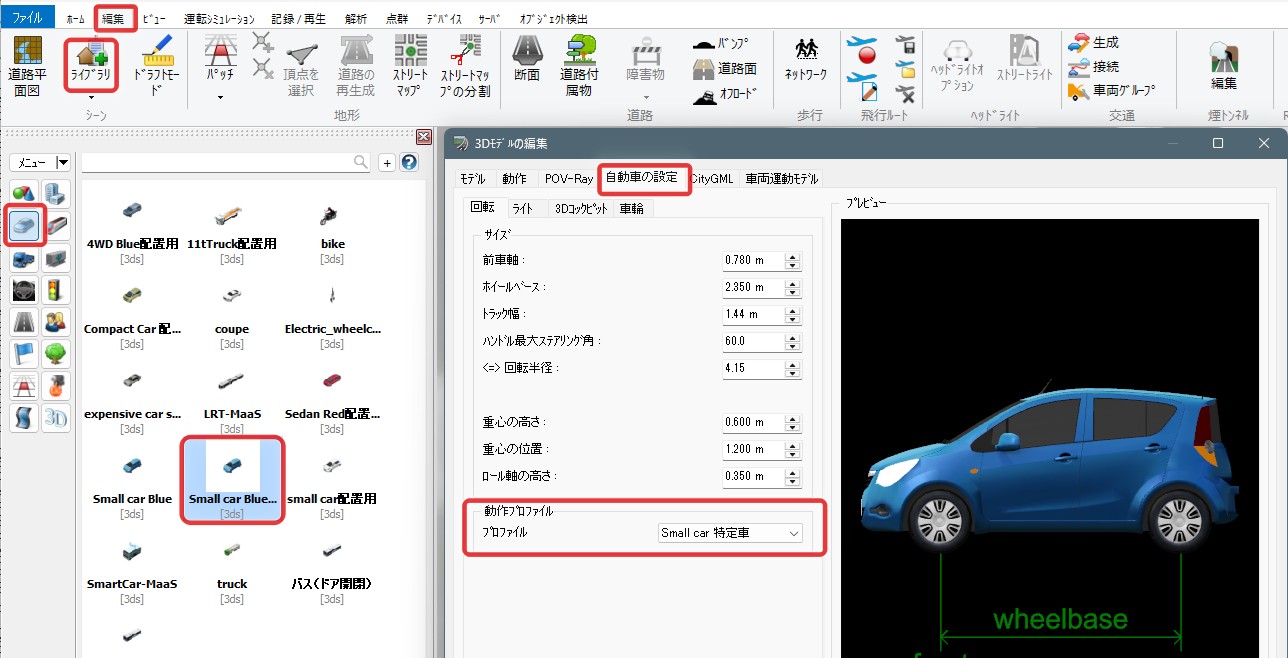Select the bike model thumbnail
Viewport: 1288px width, 658px height.
click(x=332, y=214)
